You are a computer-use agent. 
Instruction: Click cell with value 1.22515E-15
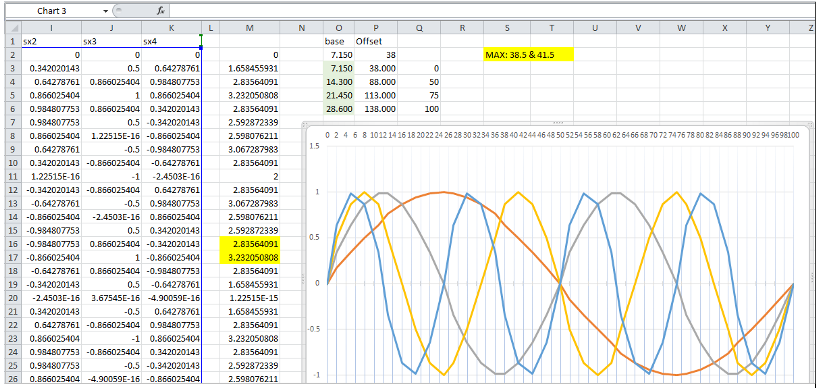(250, 297)
